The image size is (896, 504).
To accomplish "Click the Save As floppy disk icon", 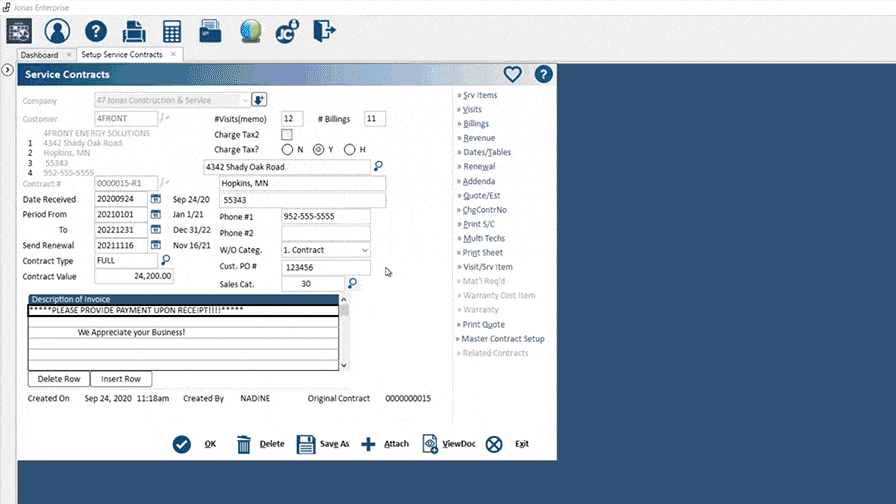I will (306, 444).
